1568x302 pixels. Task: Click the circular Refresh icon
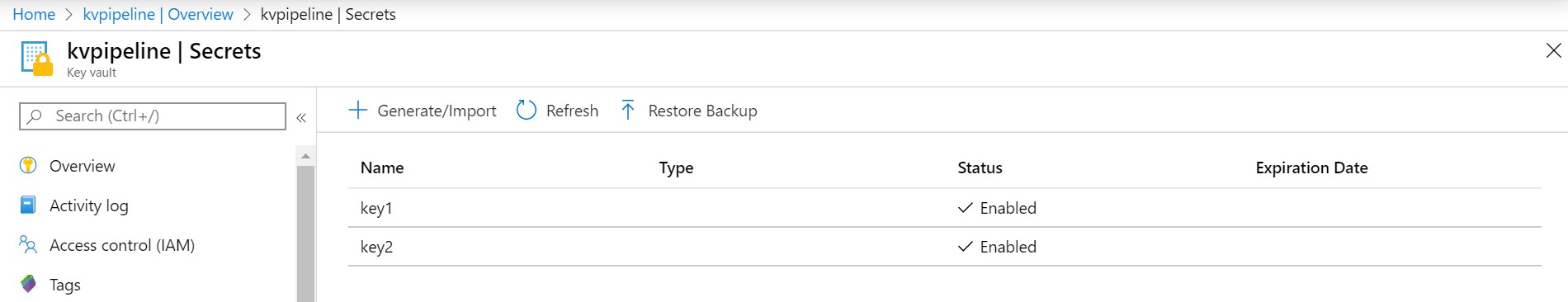(x=527, y=110)
